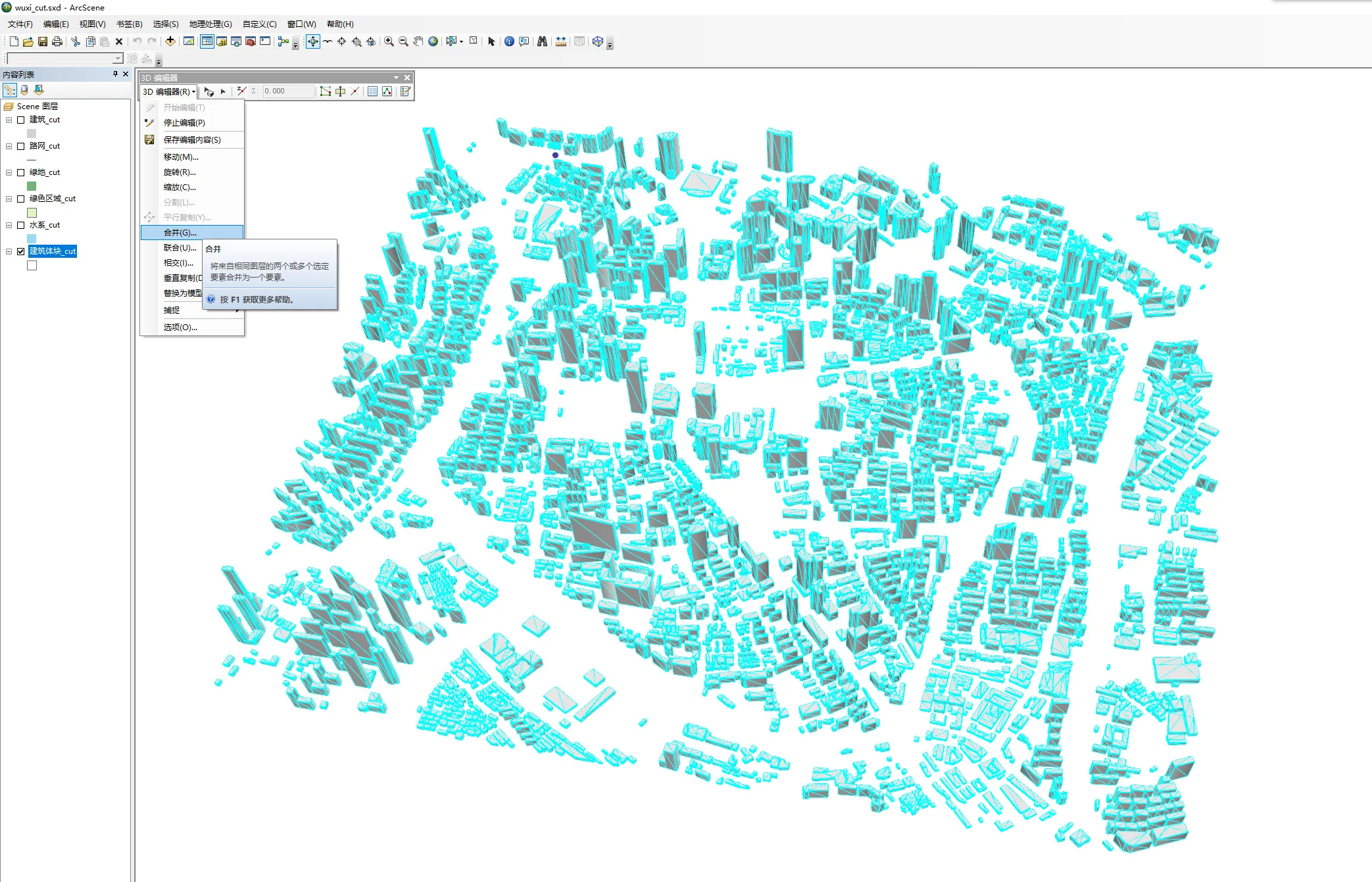Select the Identify info tool
The height and width of the screenshot is (882, 1372).
point(509,41)
